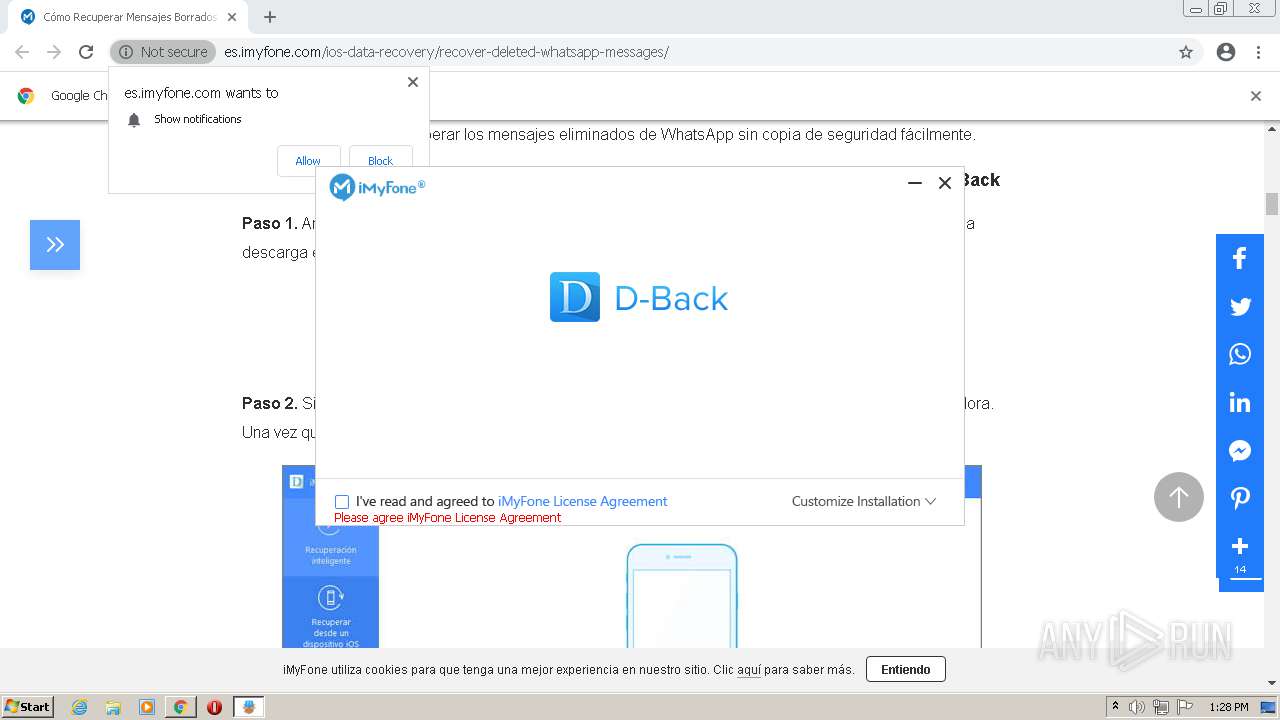Reload the current page

[86, 52]
